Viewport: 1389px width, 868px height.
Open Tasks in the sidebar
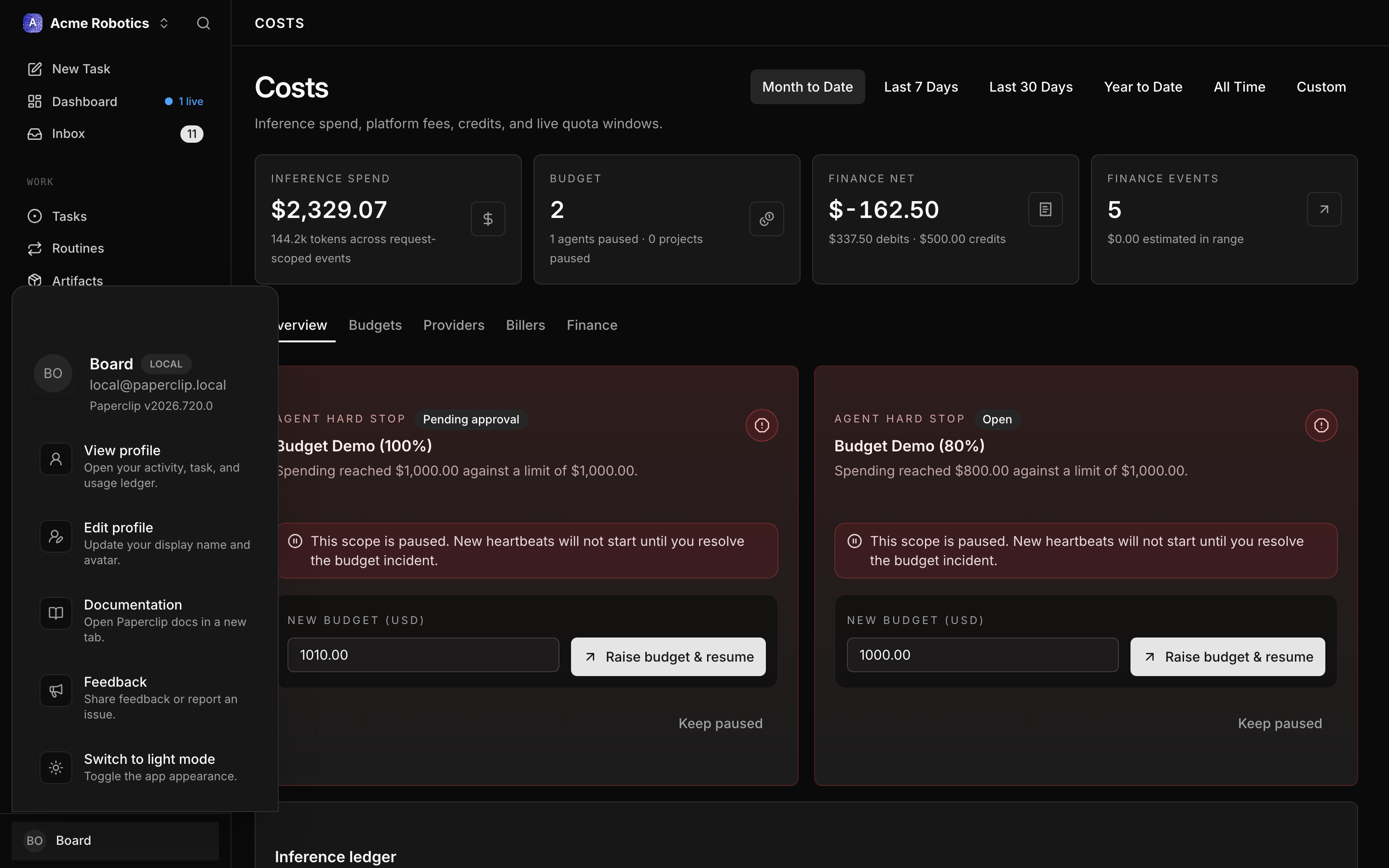pos(115,217)
